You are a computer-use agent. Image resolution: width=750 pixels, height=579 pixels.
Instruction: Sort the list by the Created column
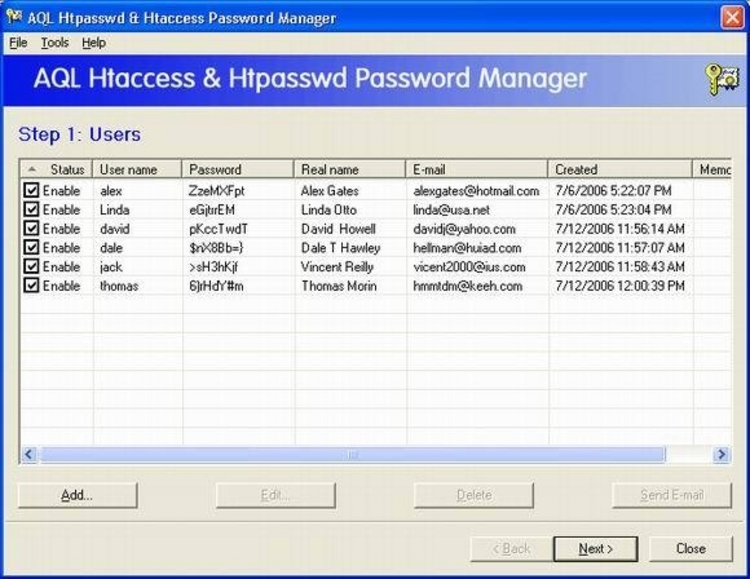coord(618,169)
